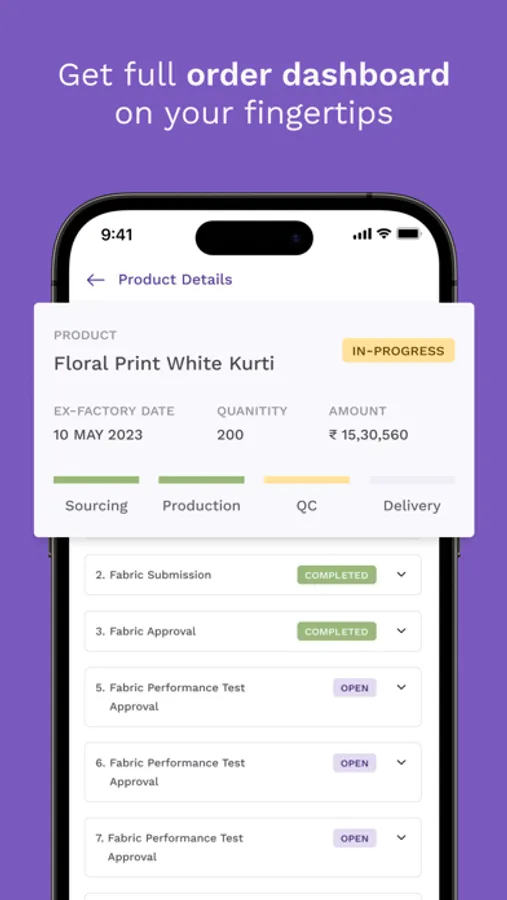Tap OPEN badge on step 5
This screenshot has width=507, height=900.
coord(354,688)
